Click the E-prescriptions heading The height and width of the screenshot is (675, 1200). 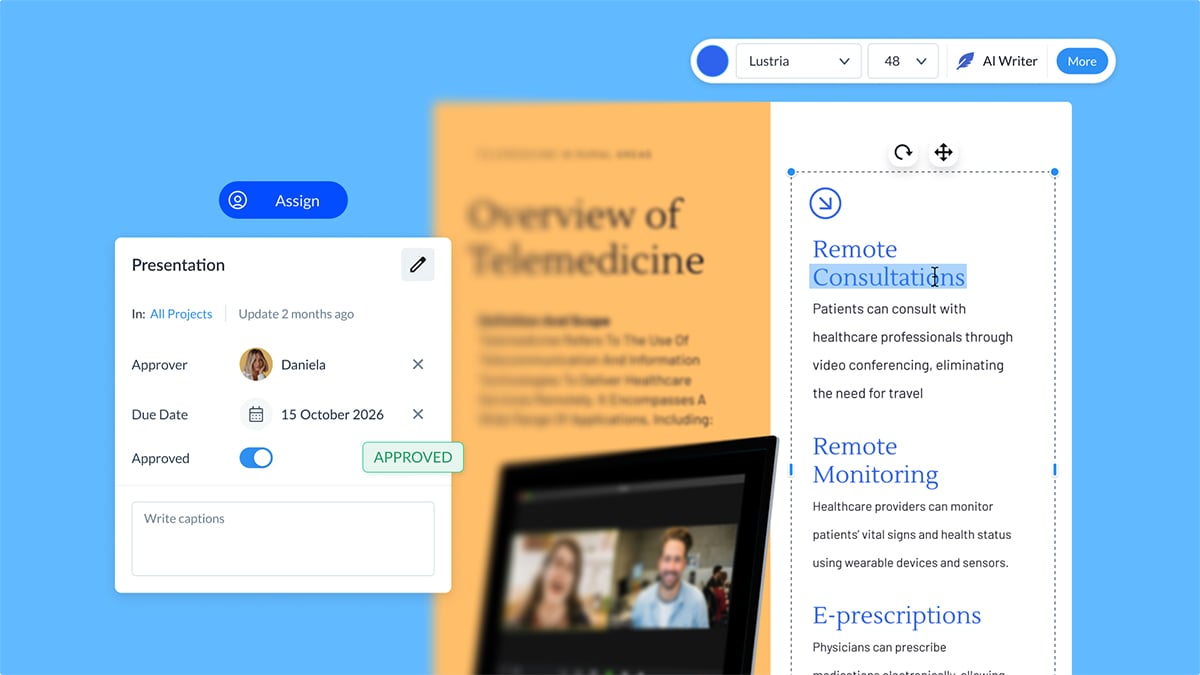coord(896,615)
